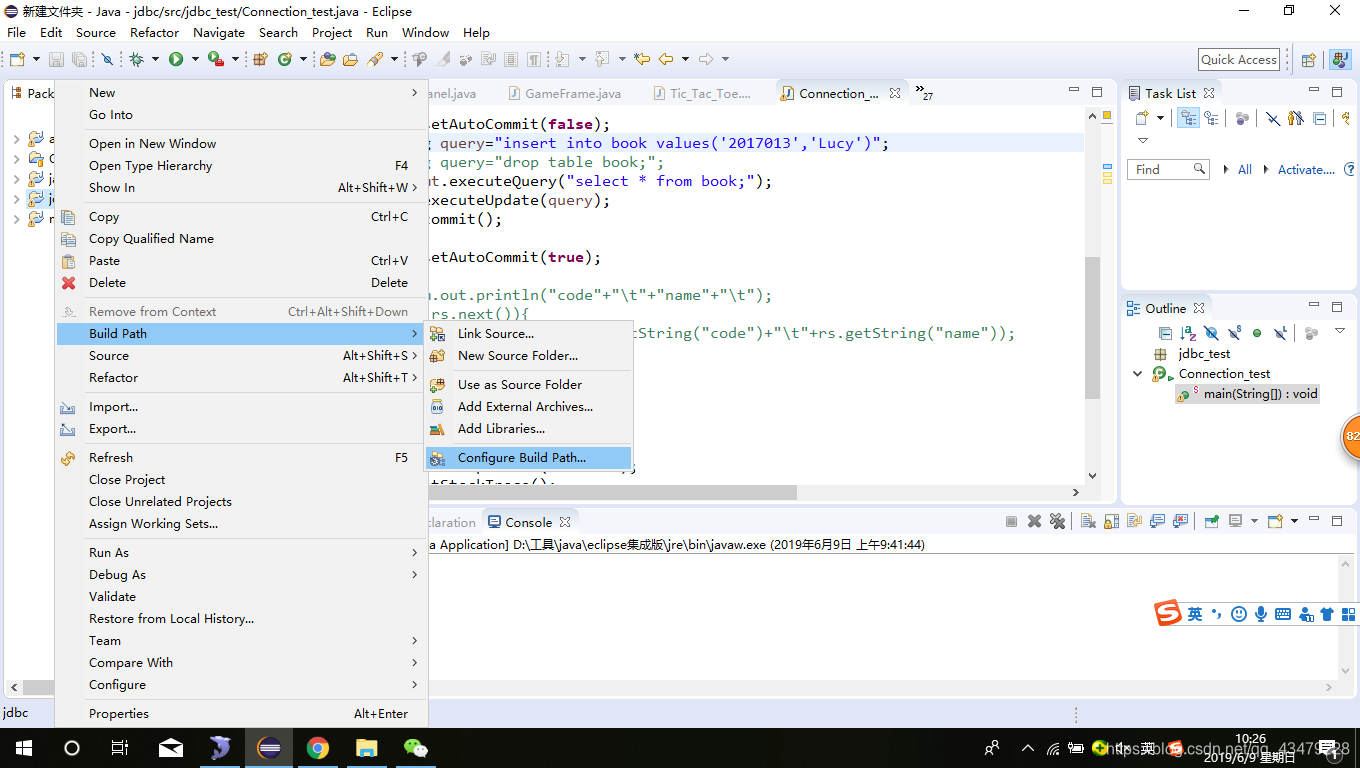
Task: Toggle Scroll Lock in Console
Action: click(x=1111, y=521)
